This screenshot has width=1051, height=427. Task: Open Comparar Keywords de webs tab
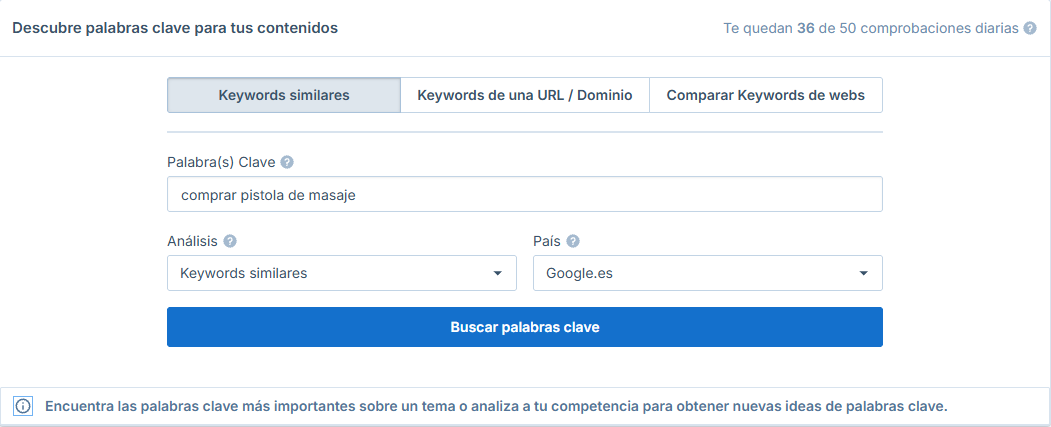click(x=765, y=95)
